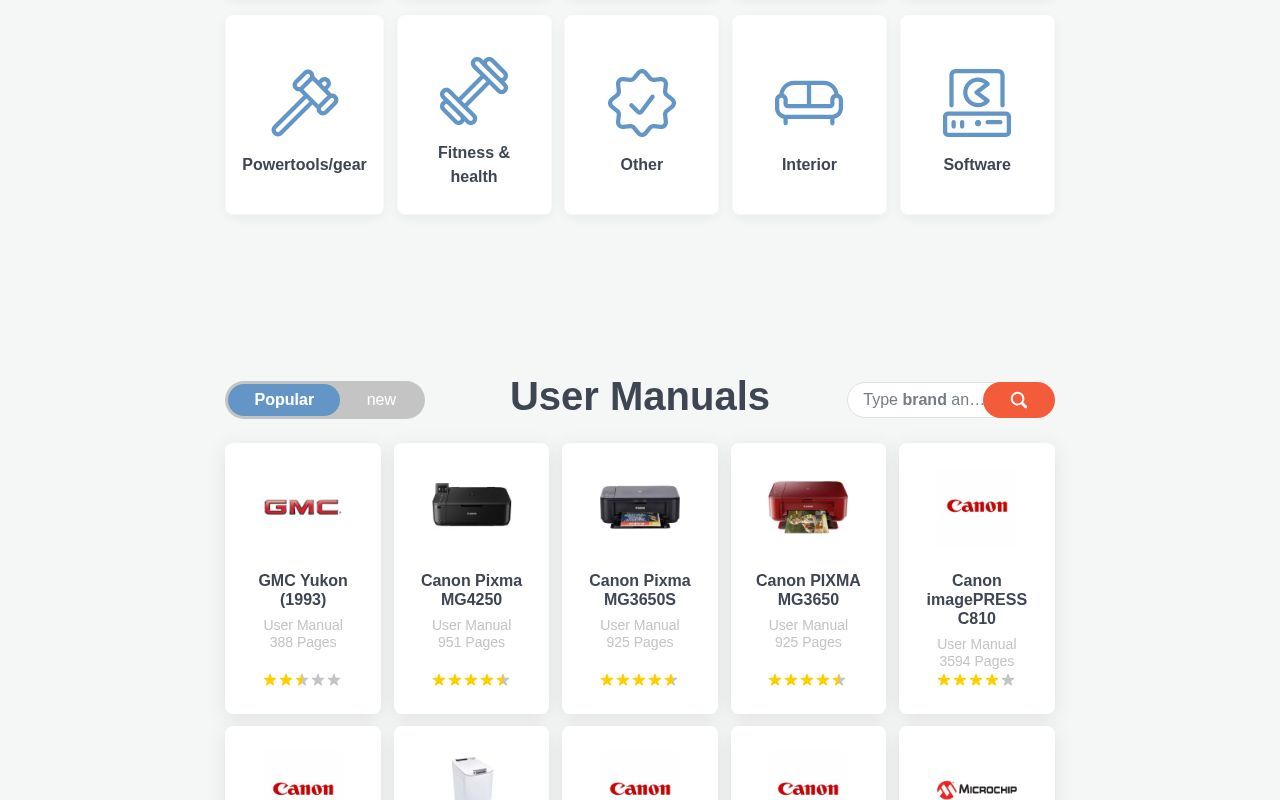Open the Software category label
Viewport: 1280px width, 800px height.
(x=977, y=165)
